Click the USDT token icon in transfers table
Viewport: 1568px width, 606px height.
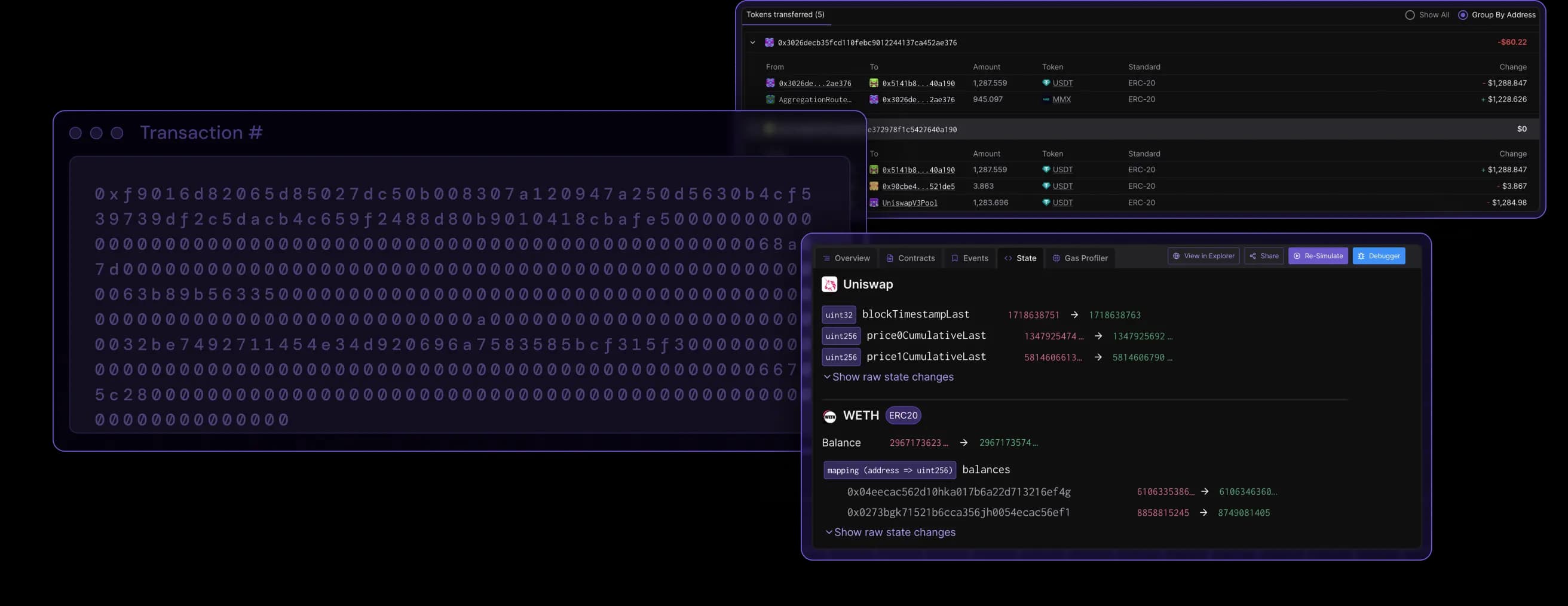(x=1046, y=83)
